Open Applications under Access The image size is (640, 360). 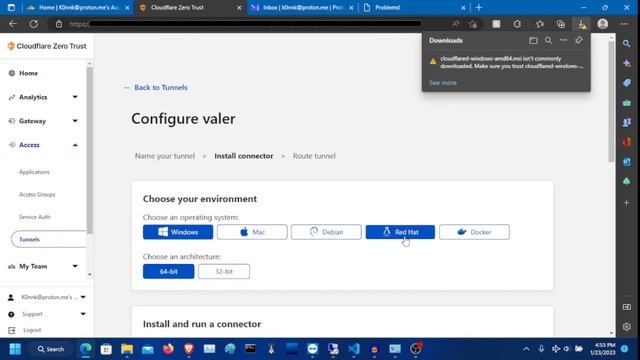pos(34,172)
